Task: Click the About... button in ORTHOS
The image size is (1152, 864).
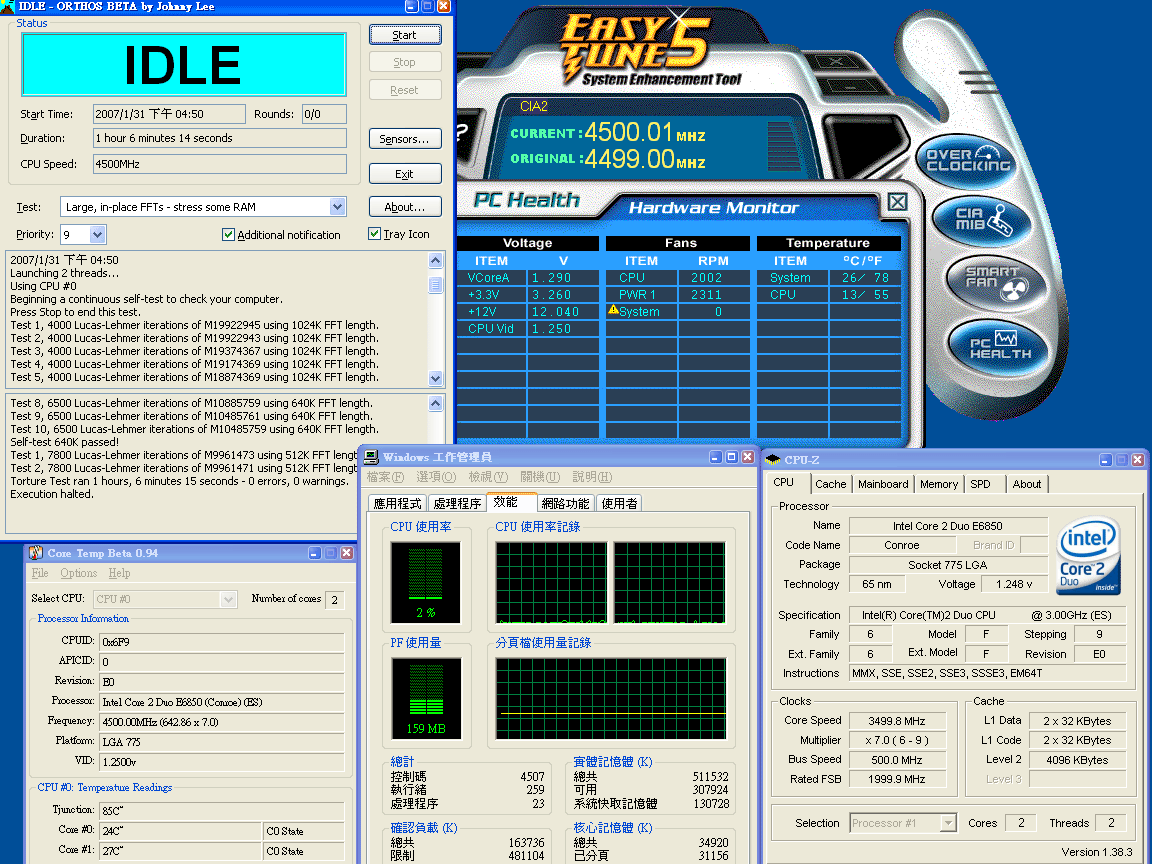Action: pos(405,206)
